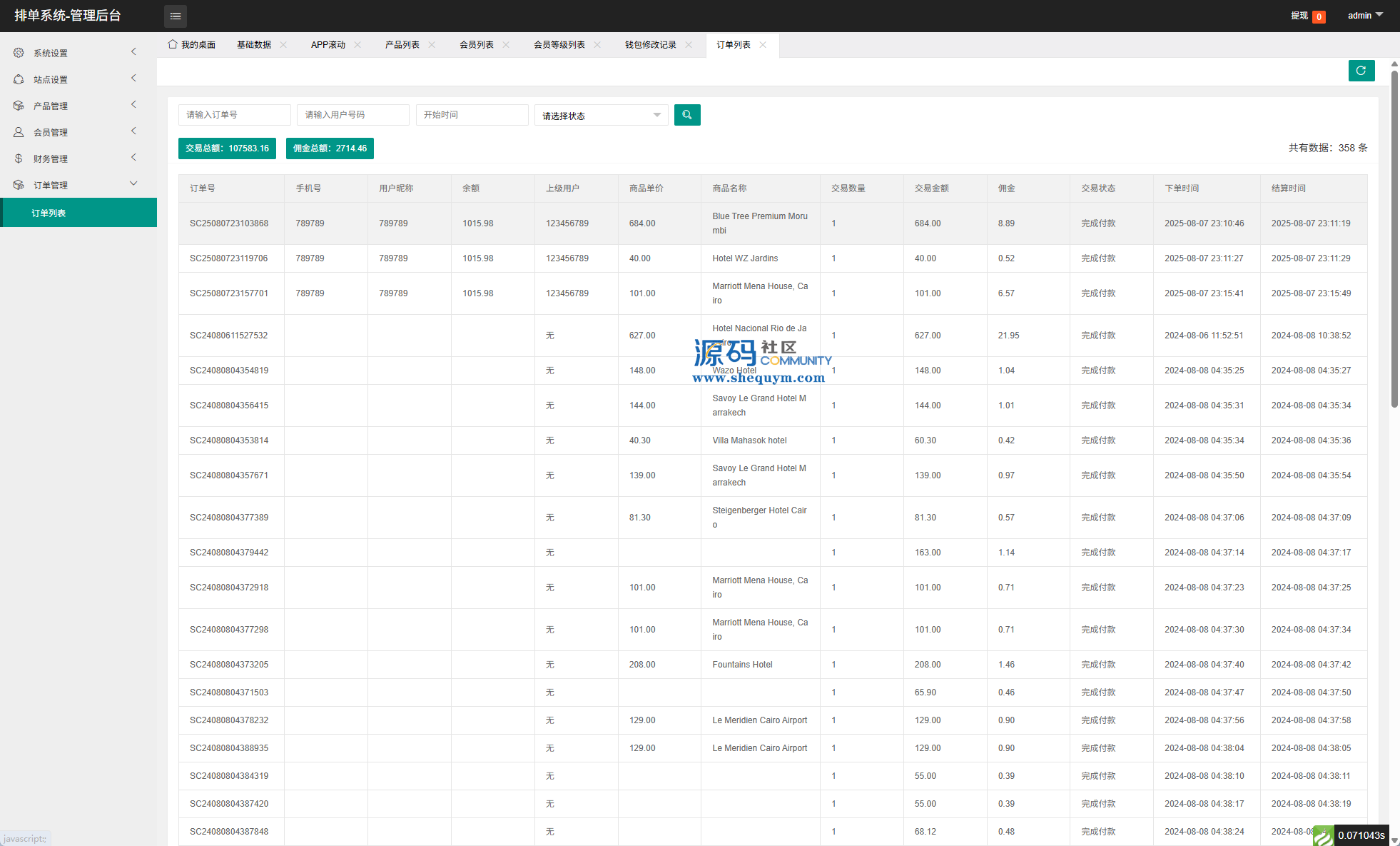Image resolution: width=1400 pixels, height=846 pixels.
Task: Select 订单列表 in the sidebar
Action: [x=49, y=213]
